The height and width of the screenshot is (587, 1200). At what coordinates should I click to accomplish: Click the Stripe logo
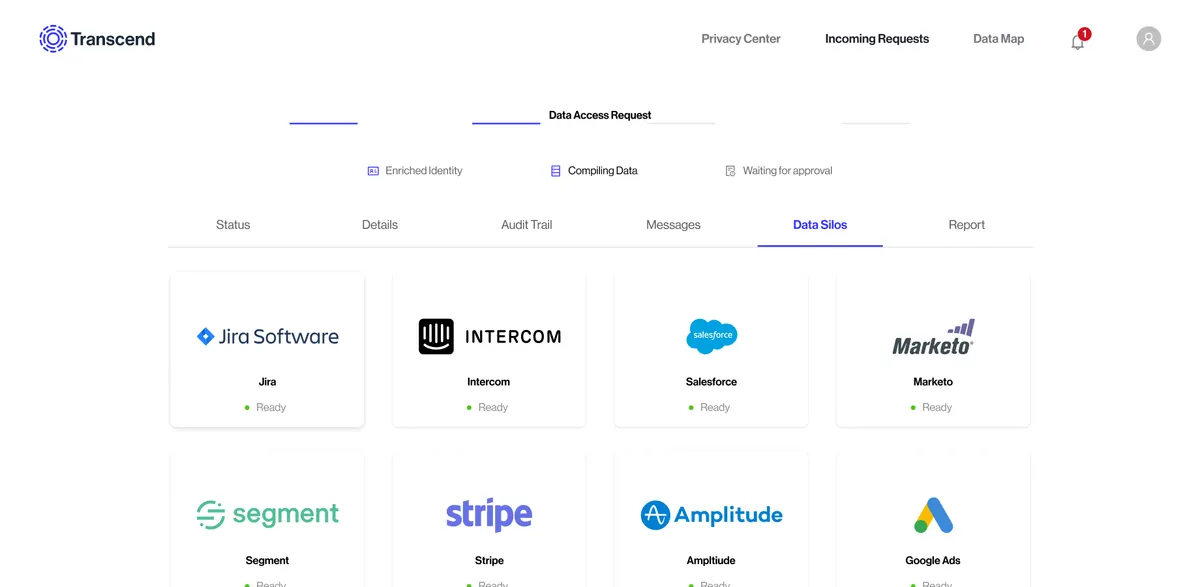489,515
